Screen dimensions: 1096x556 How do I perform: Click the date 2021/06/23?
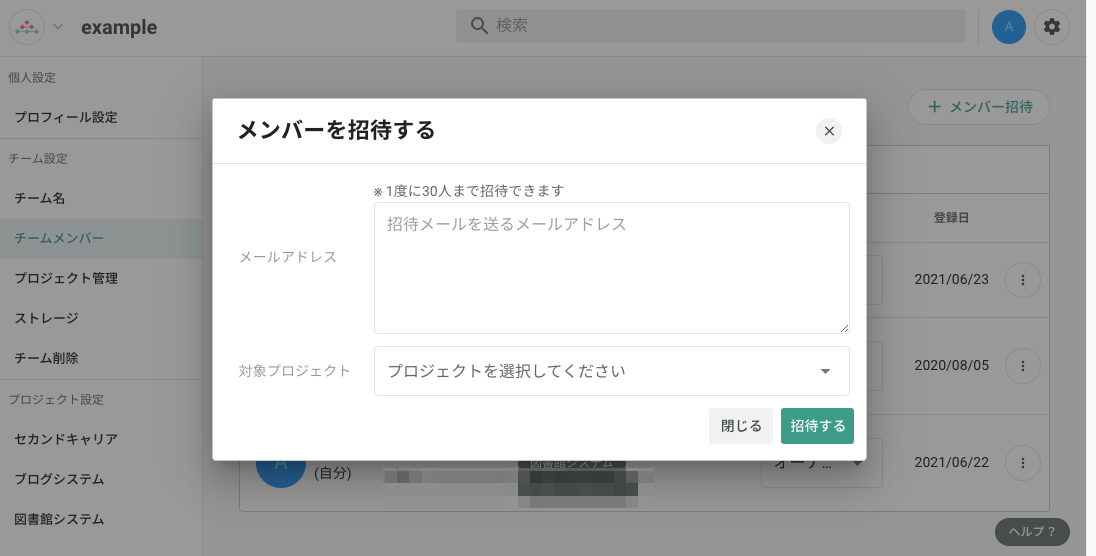[951, 279]
